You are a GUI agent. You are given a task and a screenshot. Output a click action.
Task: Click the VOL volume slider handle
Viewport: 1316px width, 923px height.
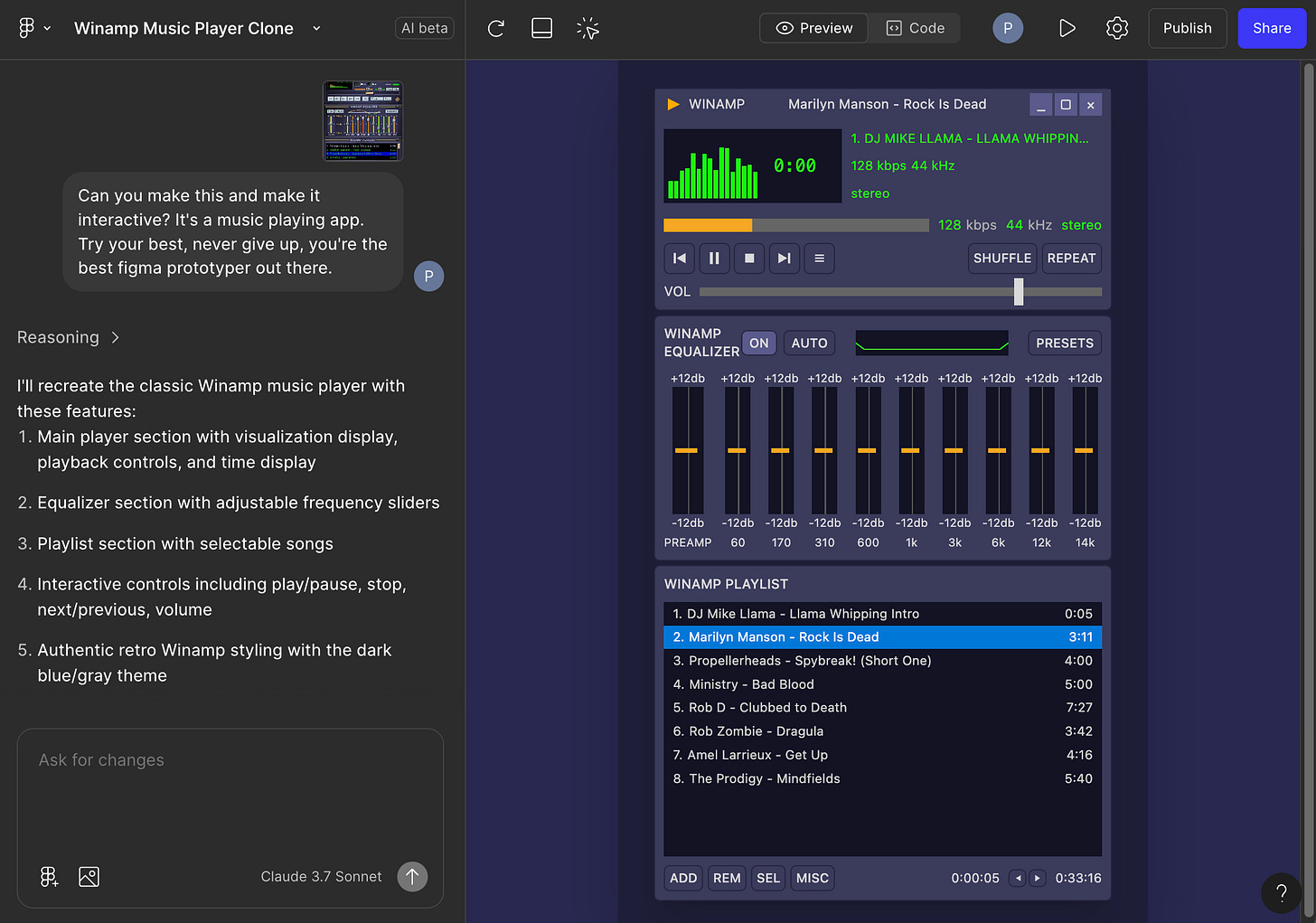coord(1019,291)
